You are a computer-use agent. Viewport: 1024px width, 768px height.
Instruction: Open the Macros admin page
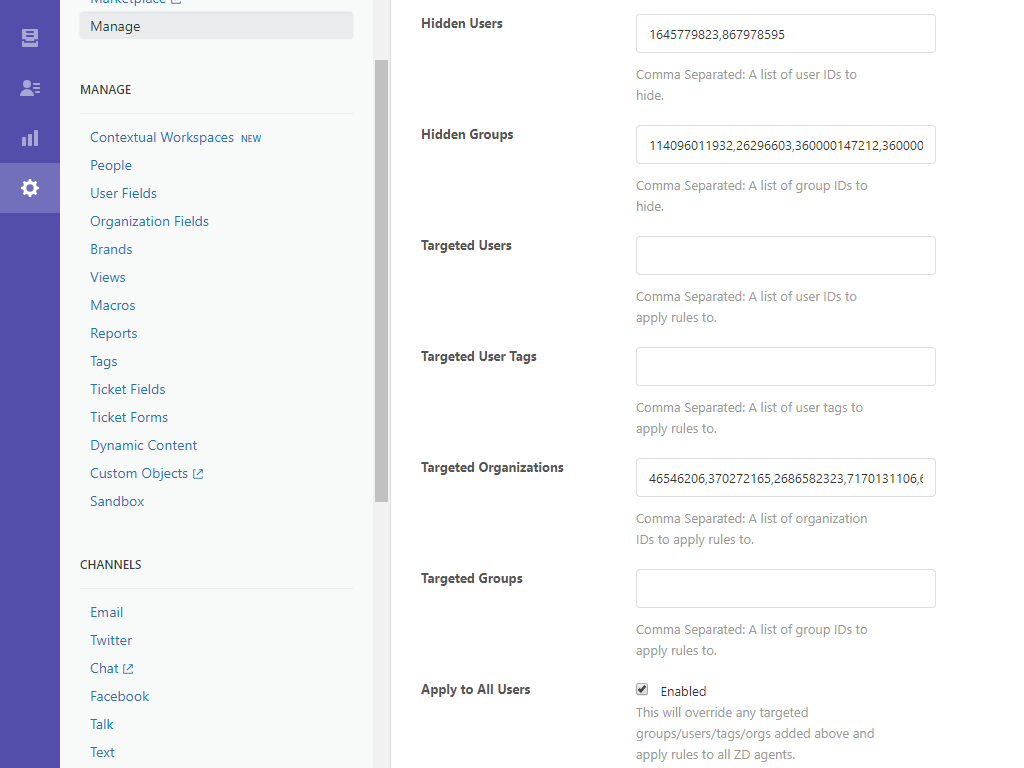[x=112, y=306]
